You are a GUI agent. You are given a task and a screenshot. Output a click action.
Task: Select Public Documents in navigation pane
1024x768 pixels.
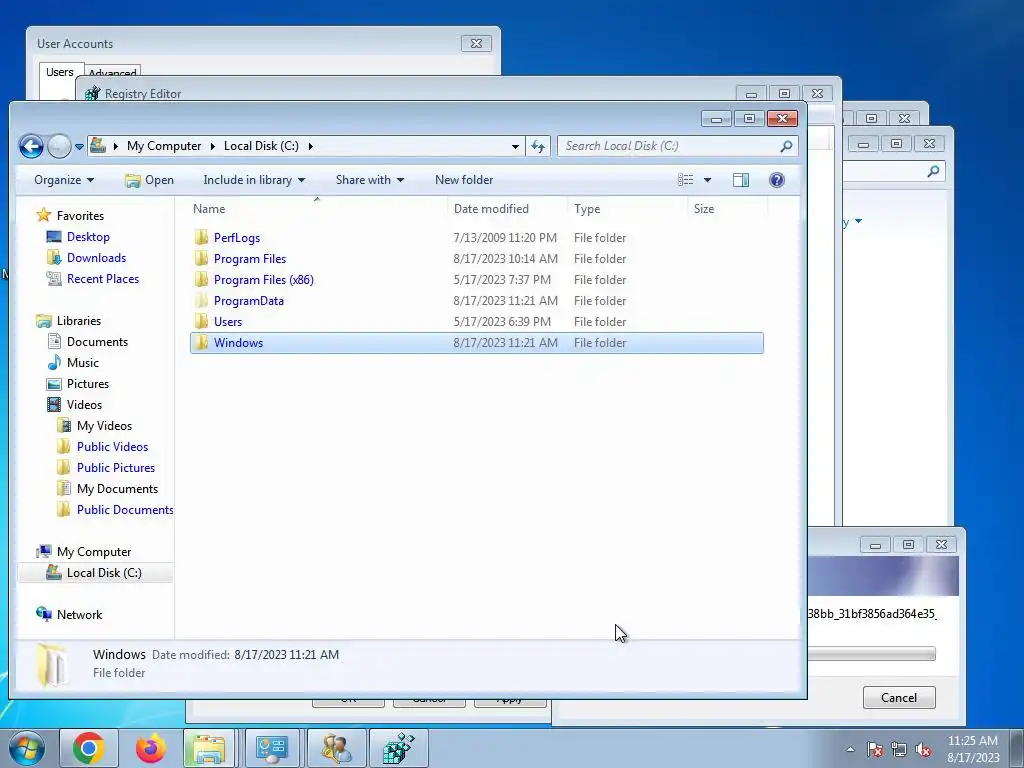[125, 509]
